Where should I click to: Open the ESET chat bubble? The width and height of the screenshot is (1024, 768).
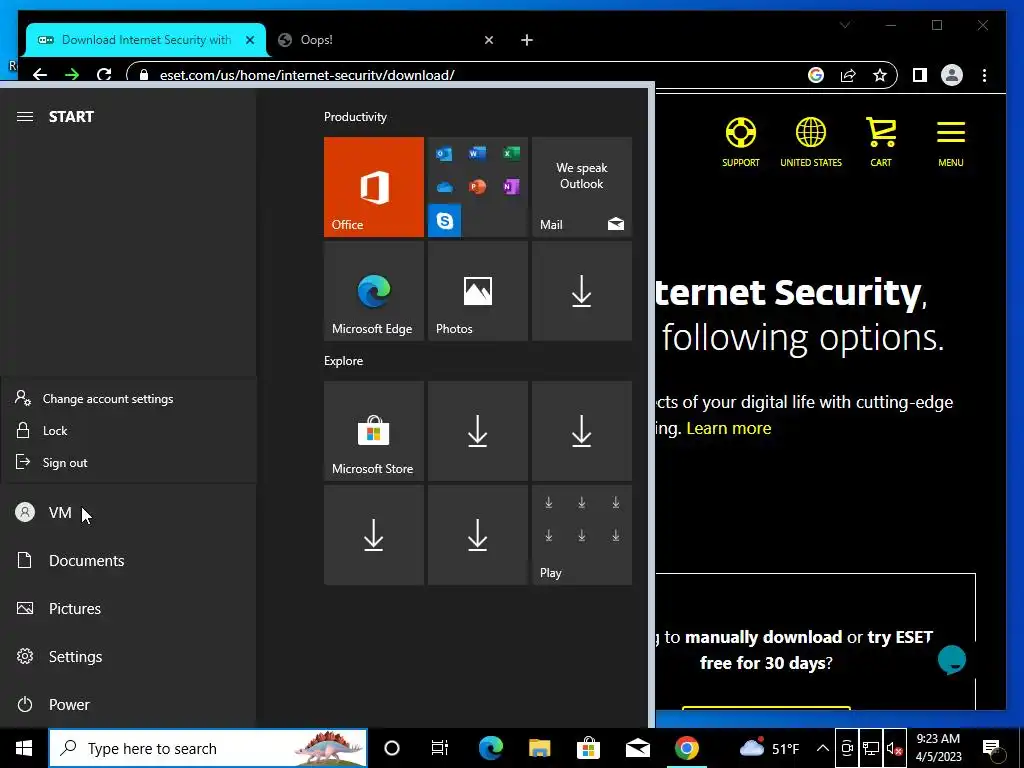click(x=952, y=659)
